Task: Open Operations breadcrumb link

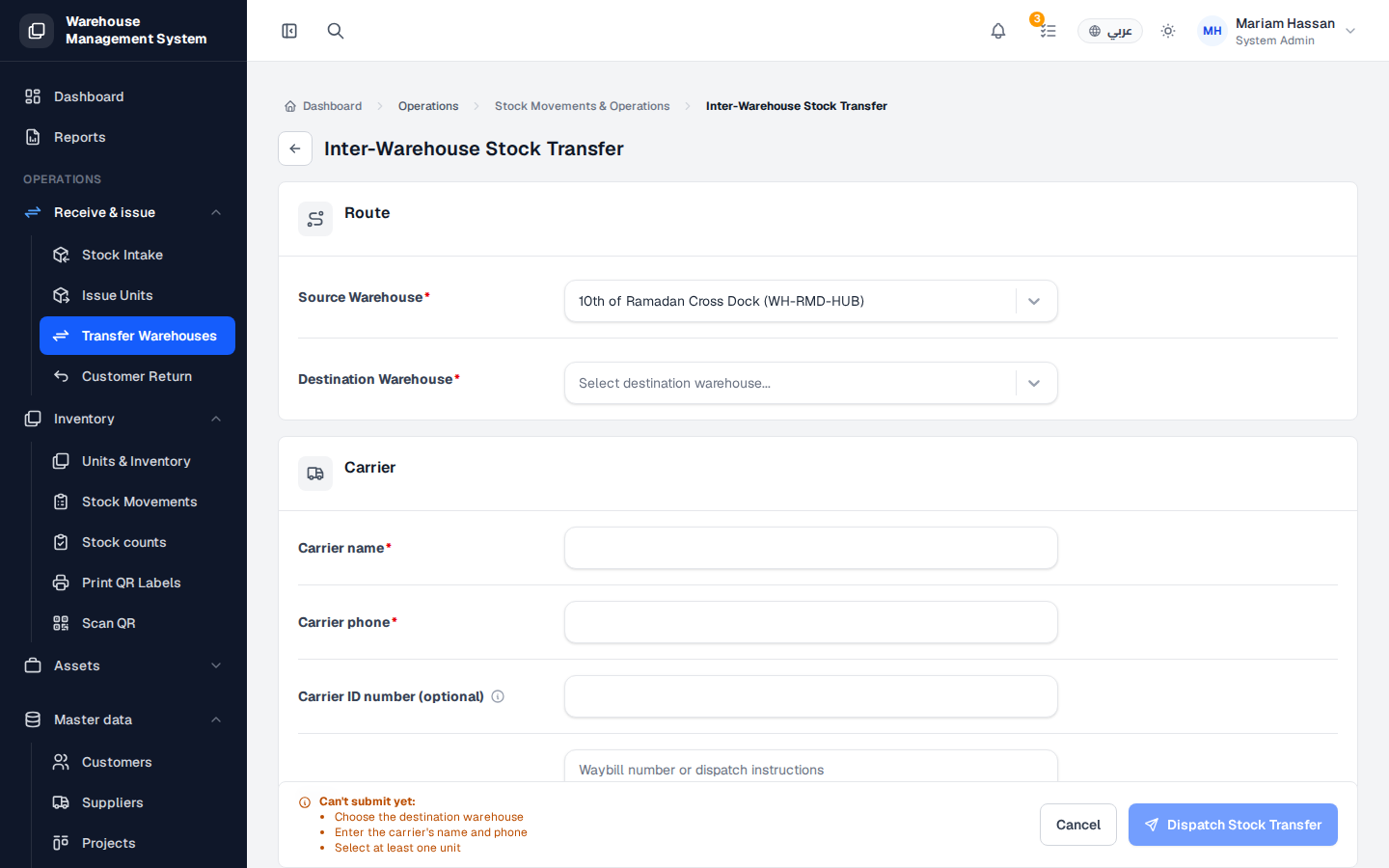Action: tap(428, 106)
